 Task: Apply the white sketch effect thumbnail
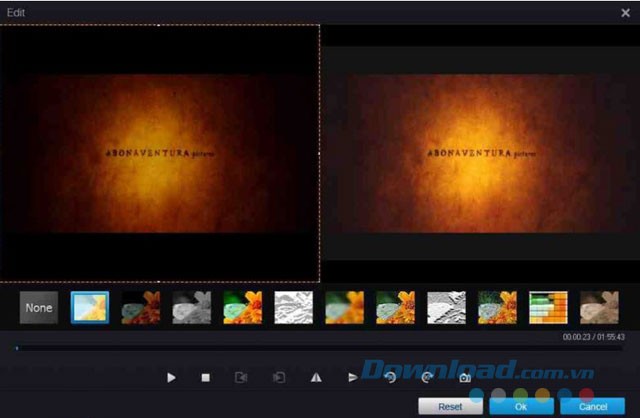pyautogui.click(x=293, y=307)
